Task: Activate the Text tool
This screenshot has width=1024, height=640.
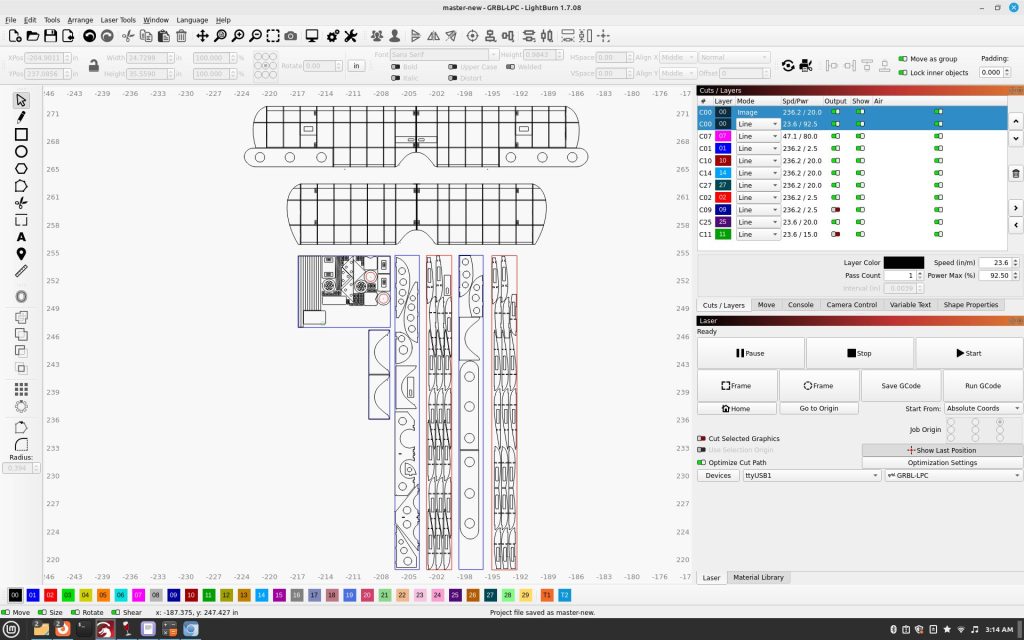Action: coord(21,237)
